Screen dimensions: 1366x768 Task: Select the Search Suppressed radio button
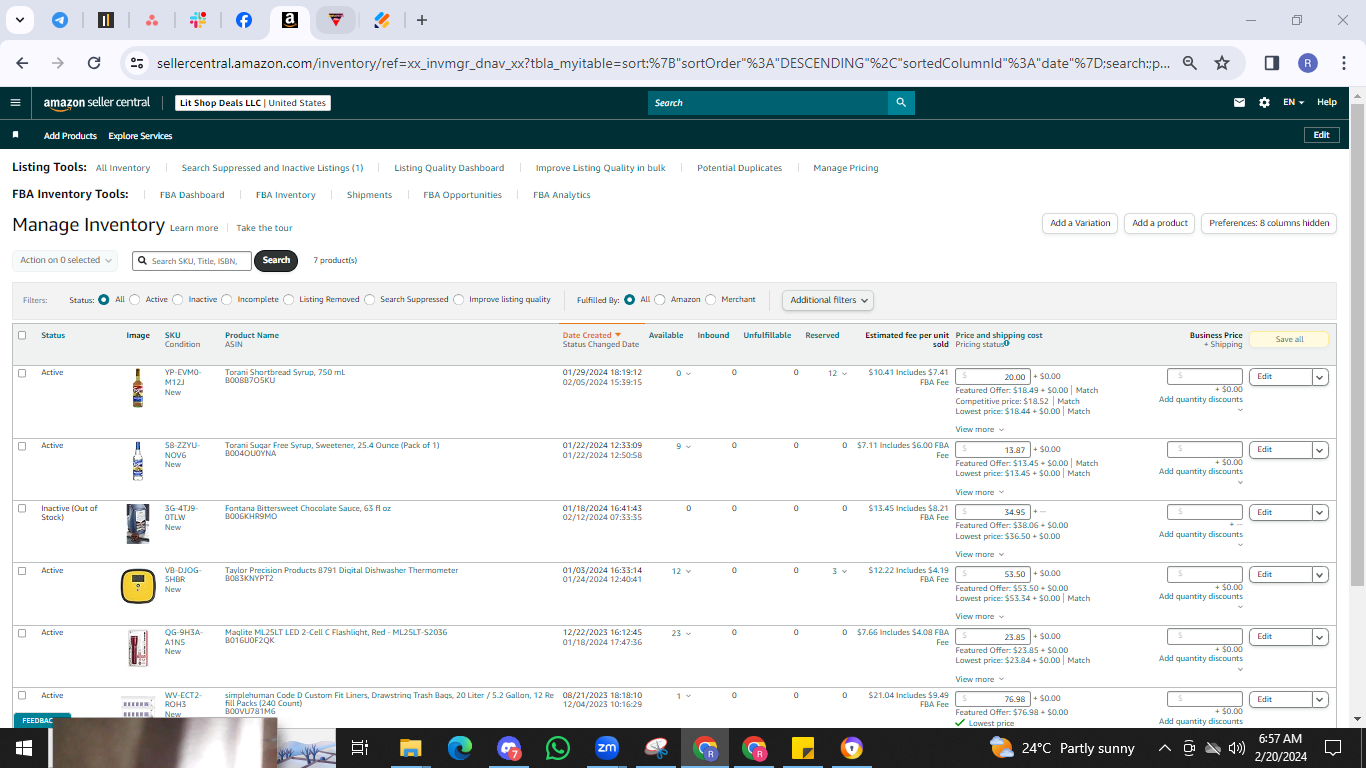[370, 299]
